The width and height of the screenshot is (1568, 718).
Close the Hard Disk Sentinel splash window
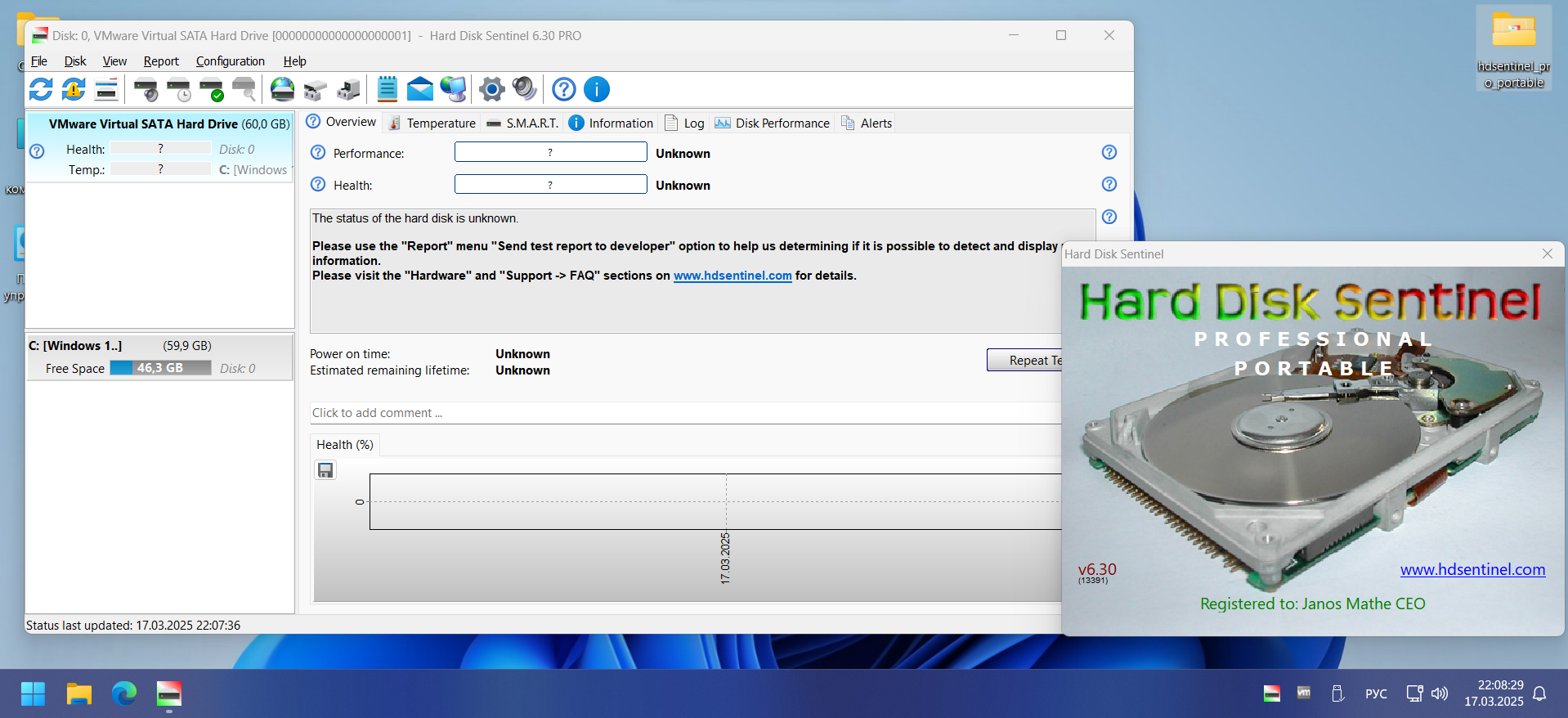[x=1547, y=254]
